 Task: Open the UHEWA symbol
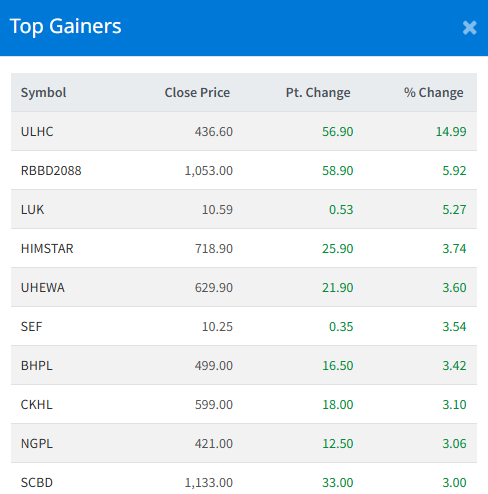click(x=43, y=287)
